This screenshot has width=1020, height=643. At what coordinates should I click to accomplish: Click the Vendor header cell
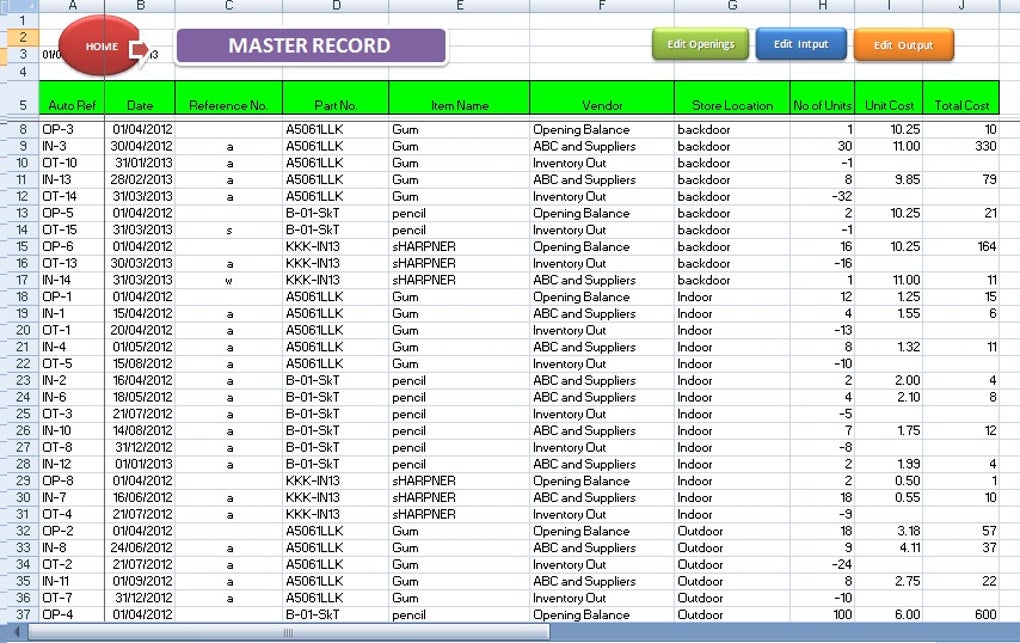point(602,98)
